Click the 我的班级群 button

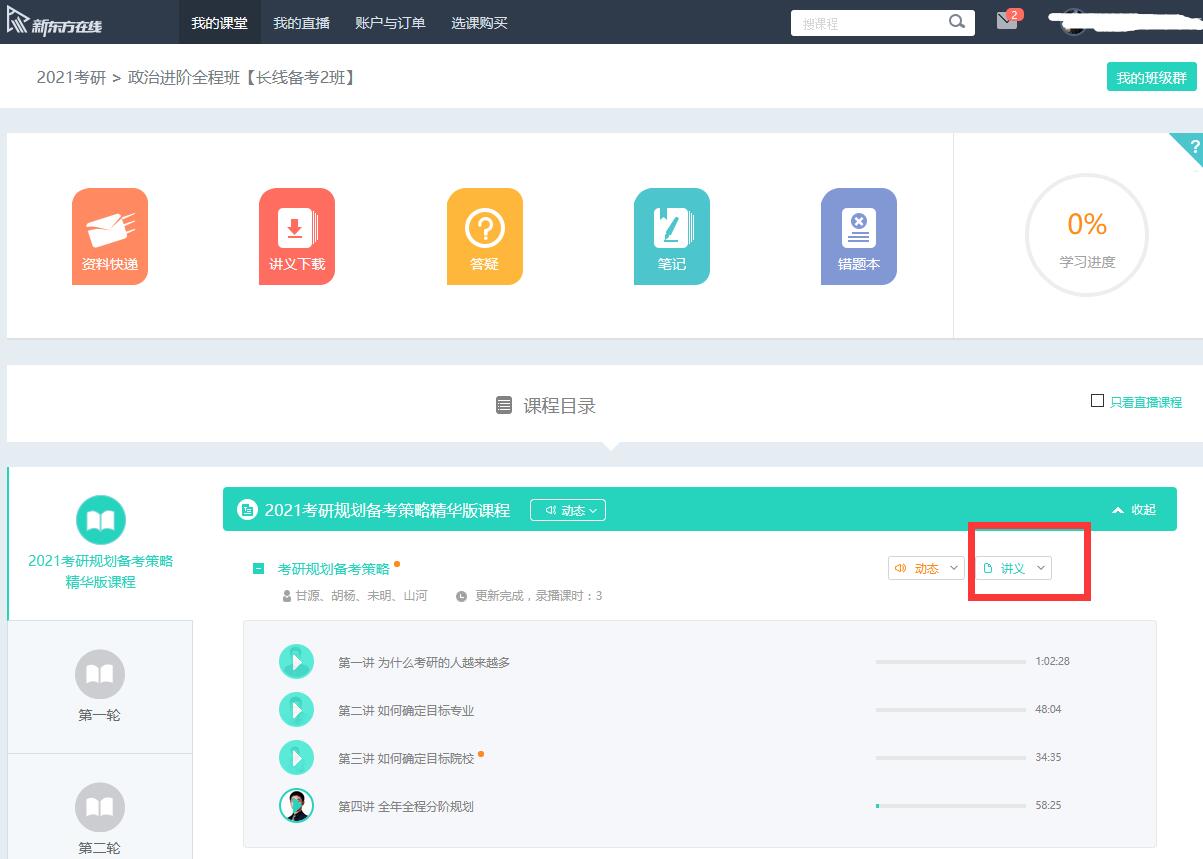click(1151, 77)
